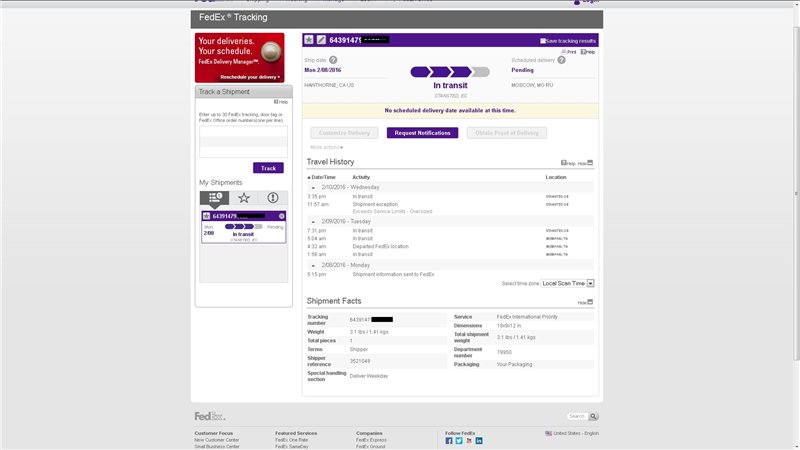Open FedEx Facebook page icon
This screenshot has height=450, width=800.
(449, 440)
